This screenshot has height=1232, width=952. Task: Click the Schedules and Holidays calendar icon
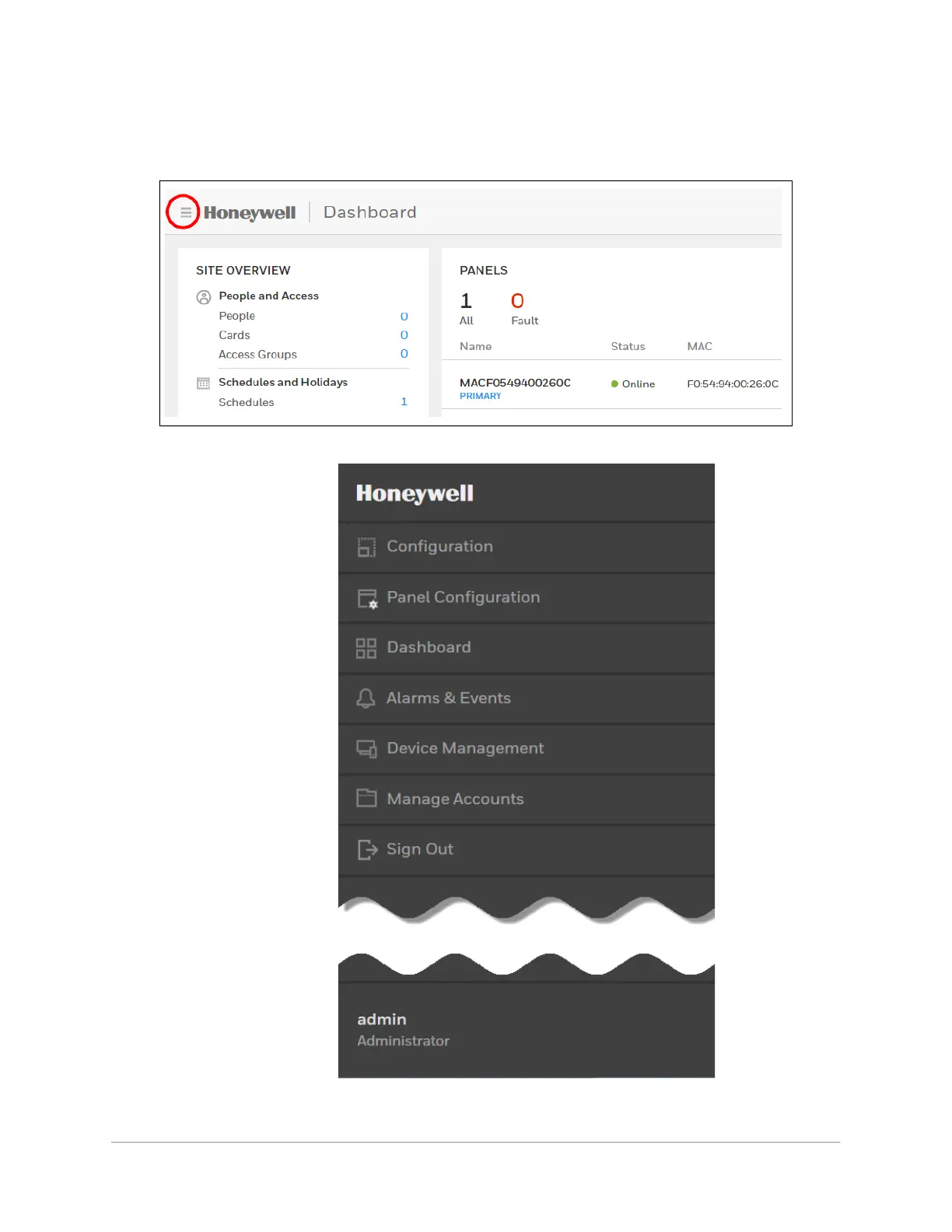tap(204, 383)
